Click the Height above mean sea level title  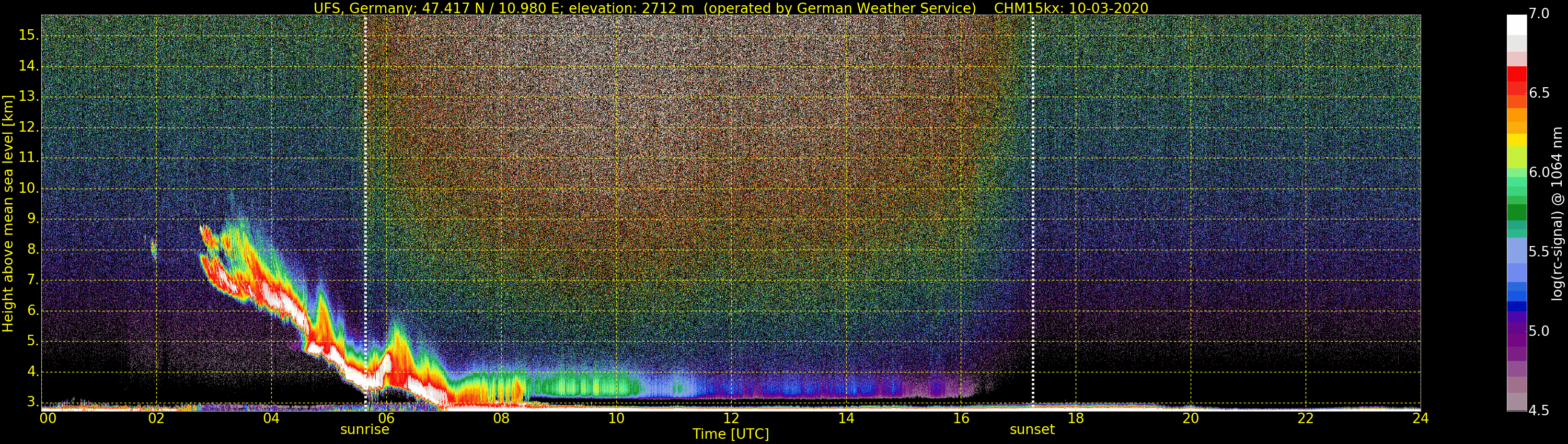(x=8, y=213)
